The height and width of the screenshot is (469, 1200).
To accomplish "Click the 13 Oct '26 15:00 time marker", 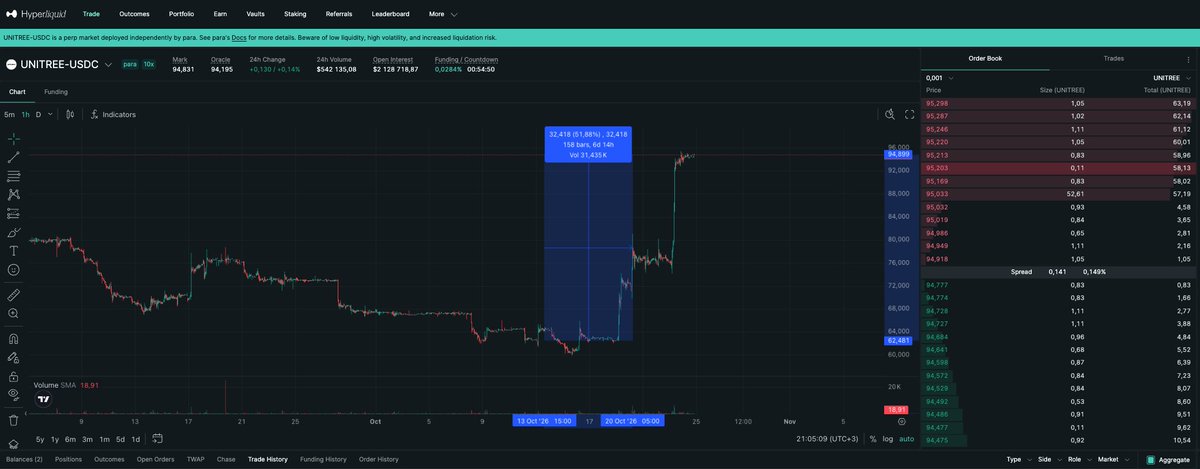I will [544, 422].
